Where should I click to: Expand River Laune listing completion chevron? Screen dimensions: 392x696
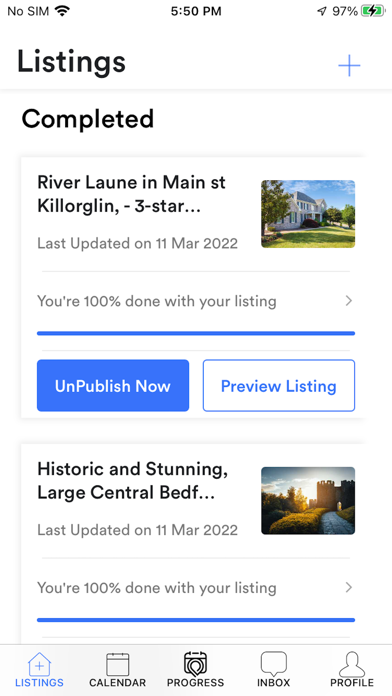point(349,301)
